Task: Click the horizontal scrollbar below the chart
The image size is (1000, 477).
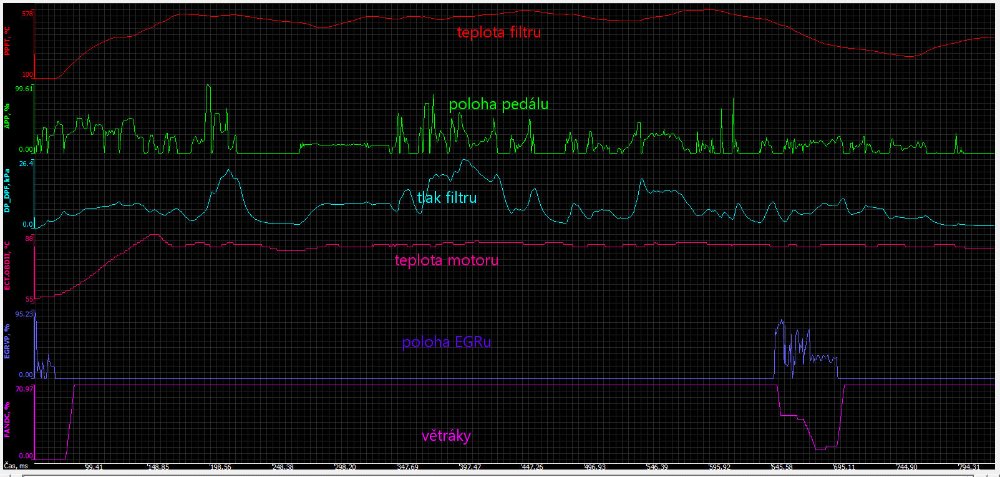Action: (500, 474)
